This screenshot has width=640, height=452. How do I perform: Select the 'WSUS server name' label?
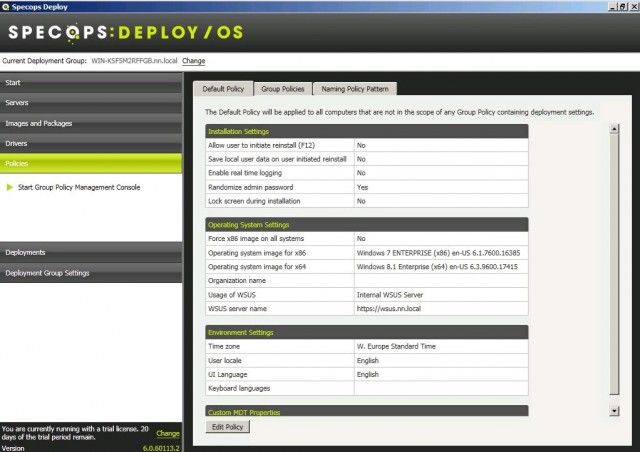coord(238,309)
